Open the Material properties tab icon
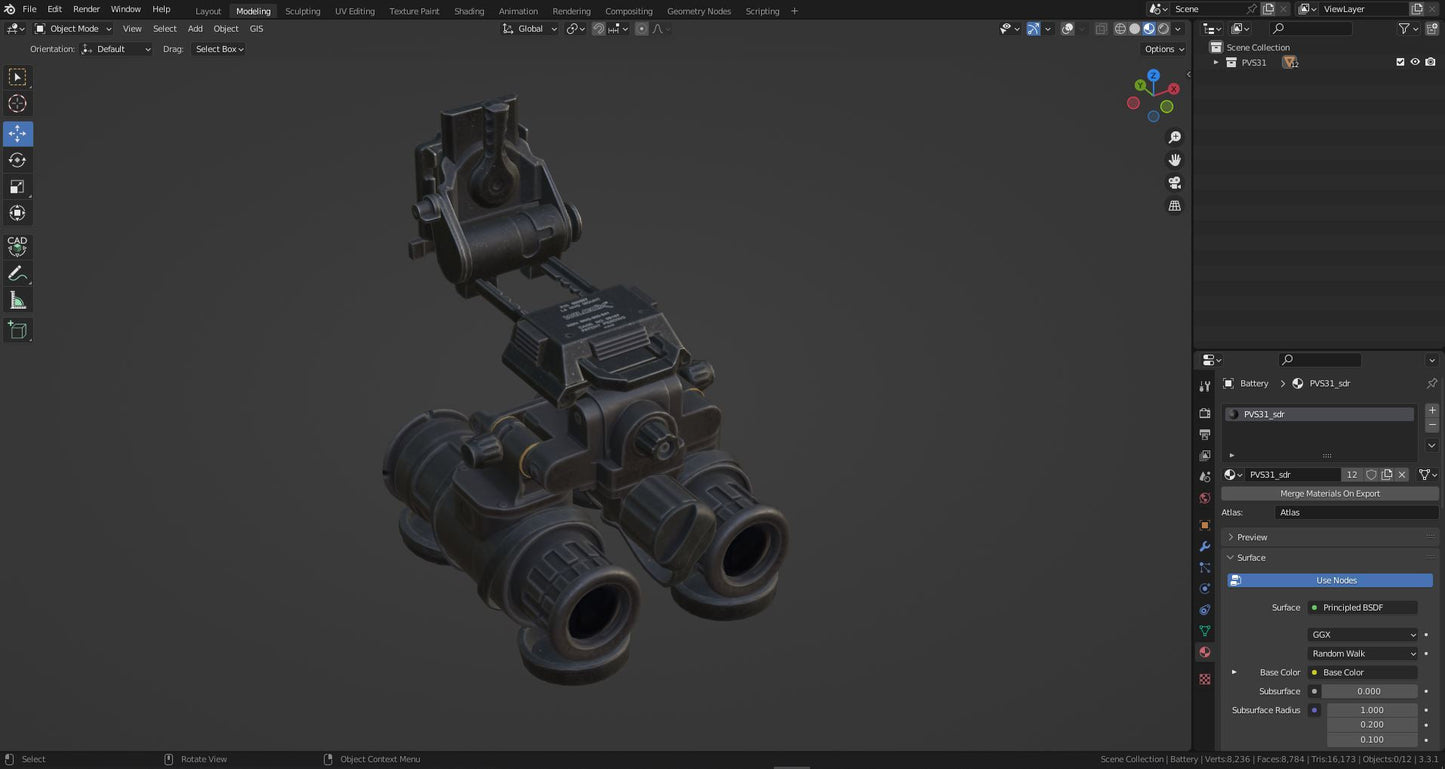Image resolution: width=1445 pixels, height=769 pixels. 1205,652
